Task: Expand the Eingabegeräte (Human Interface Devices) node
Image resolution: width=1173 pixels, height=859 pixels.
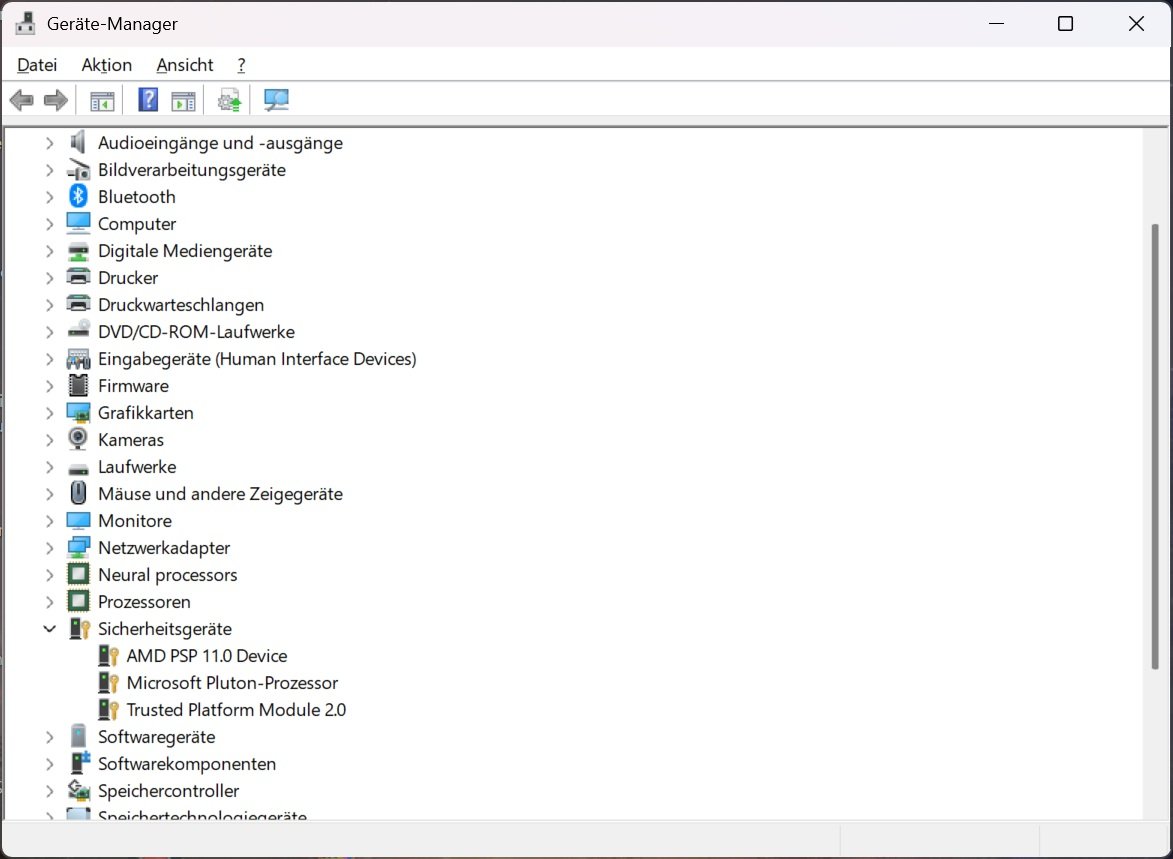Action: point(49,358)
